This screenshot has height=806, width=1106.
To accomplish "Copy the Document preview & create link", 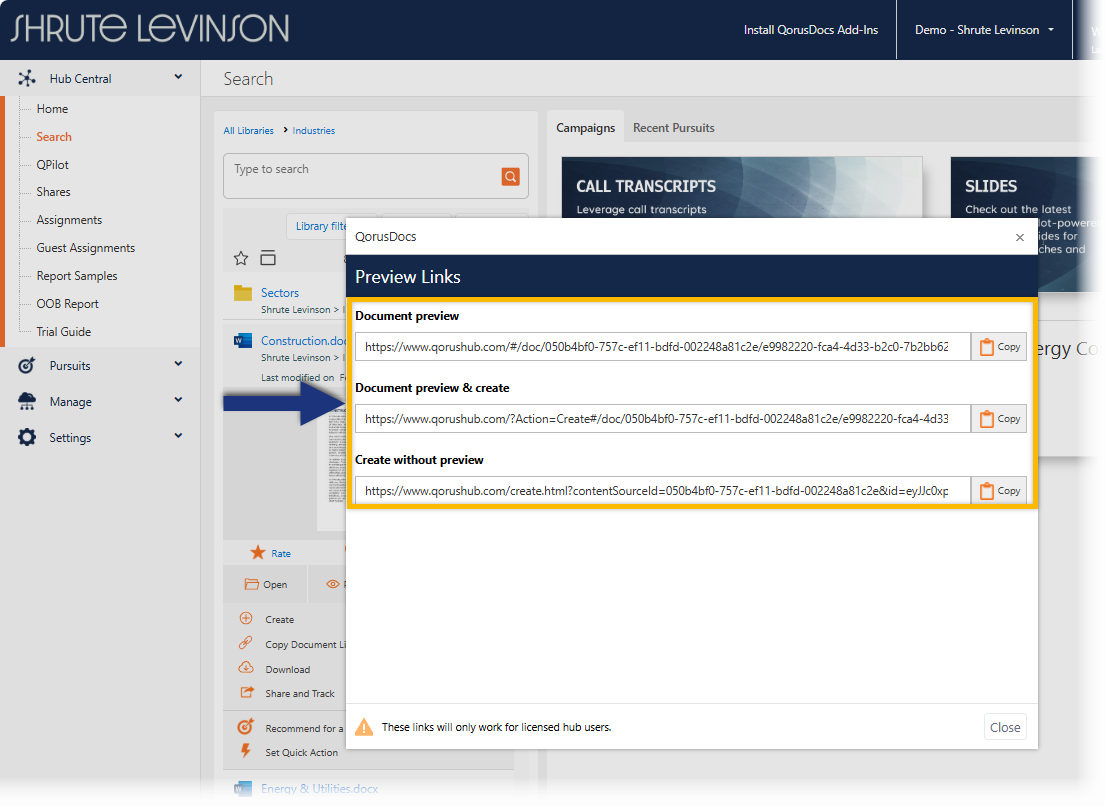I will [999, 419].
